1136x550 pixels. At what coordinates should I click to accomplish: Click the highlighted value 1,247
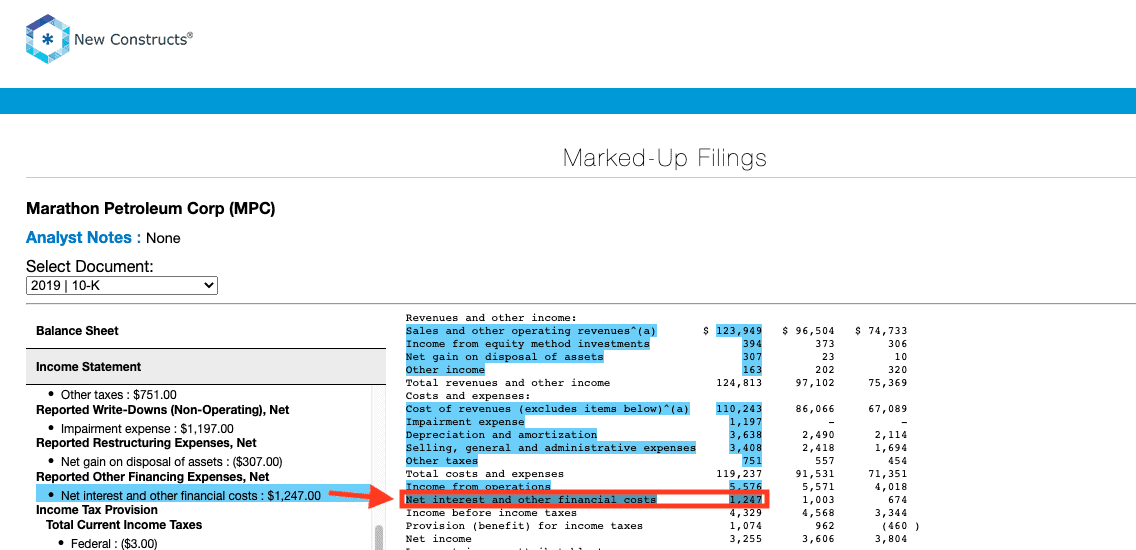745,500
